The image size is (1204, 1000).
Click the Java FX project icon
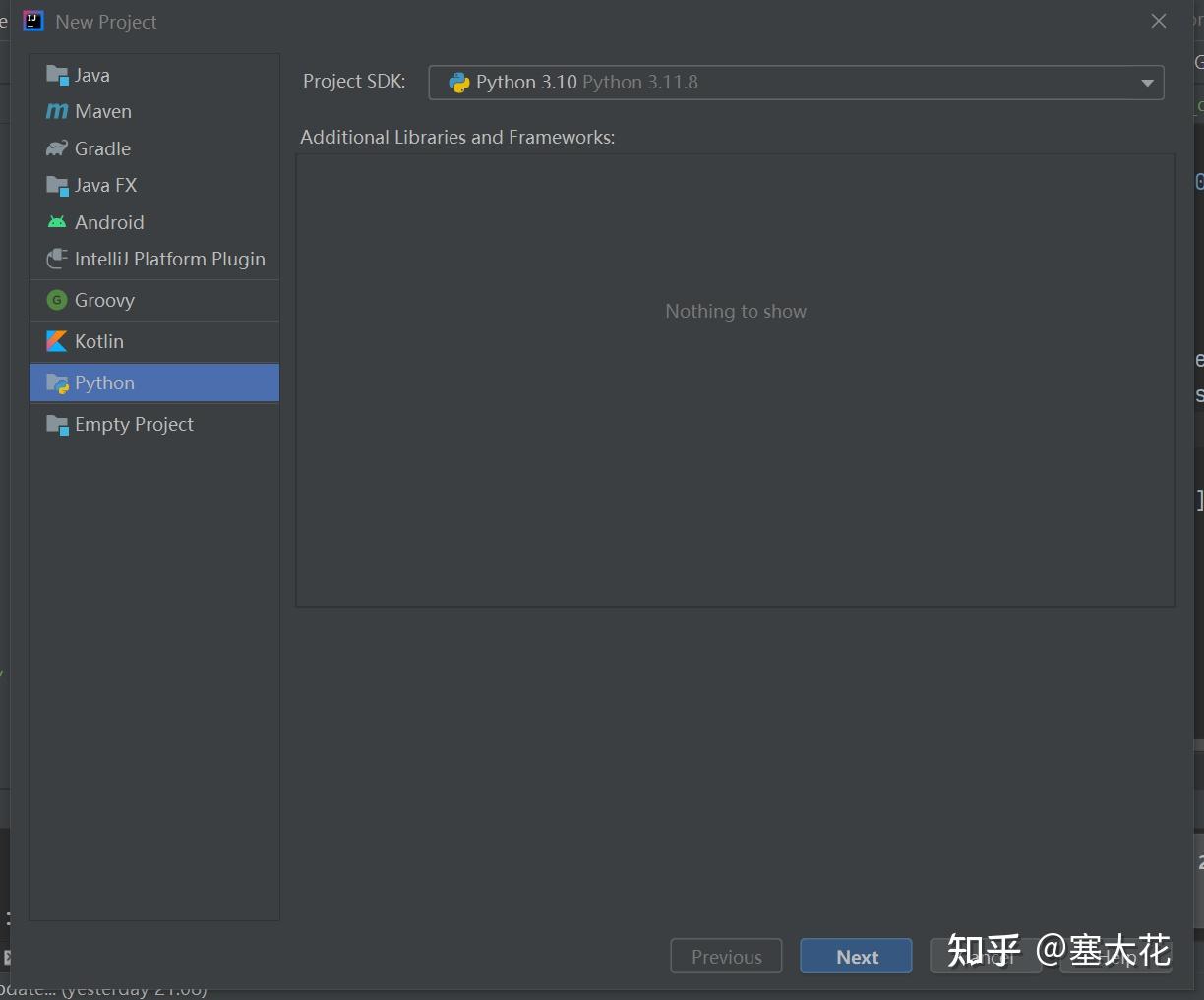57,185
